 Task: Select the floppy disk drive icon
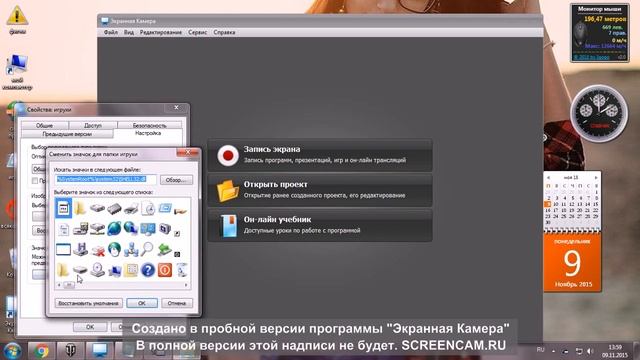[80, 249]
